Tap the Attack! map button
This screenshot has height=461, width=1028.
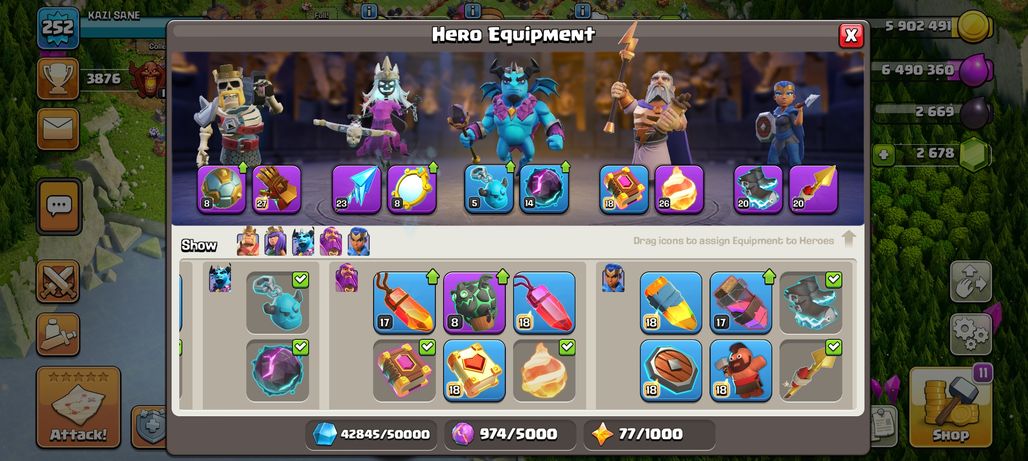(78, 407)
